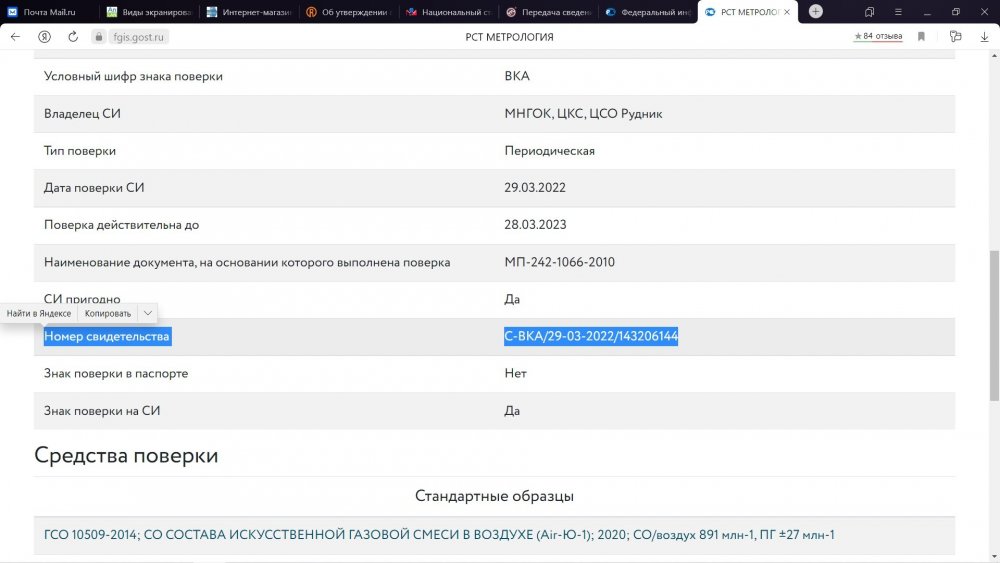This screenshot has width=1000, height=563.
Task: Click the site security lock icon
Action: [x=98, y=37]
